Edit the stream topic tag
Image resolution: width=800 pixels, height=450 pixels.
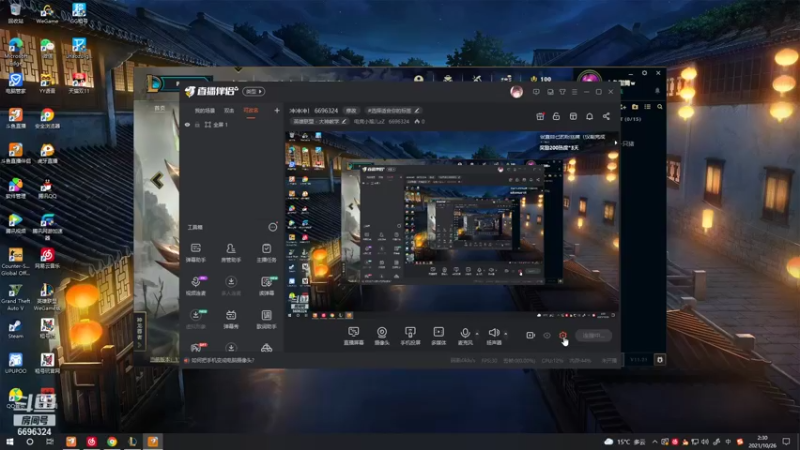(x=393, y=110)
